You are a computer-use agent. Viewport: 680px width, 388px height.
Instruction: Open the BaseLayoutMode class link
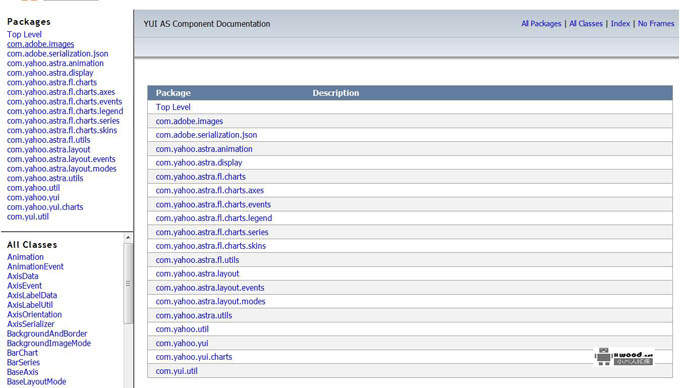36,381
